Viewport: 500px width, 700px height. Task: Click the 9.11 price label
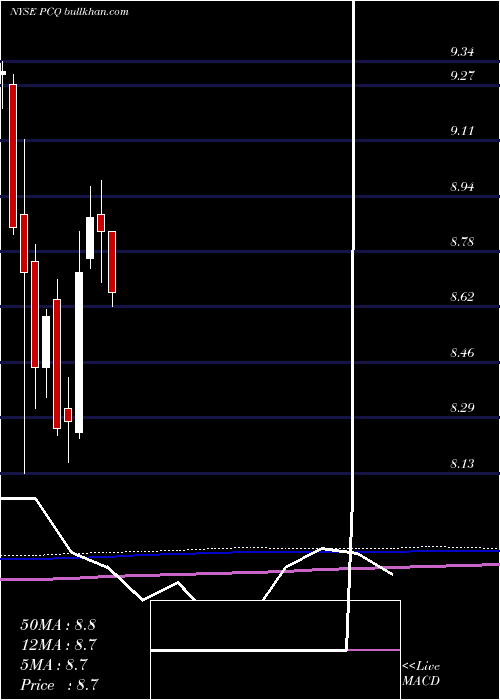(x=462, y=131)
